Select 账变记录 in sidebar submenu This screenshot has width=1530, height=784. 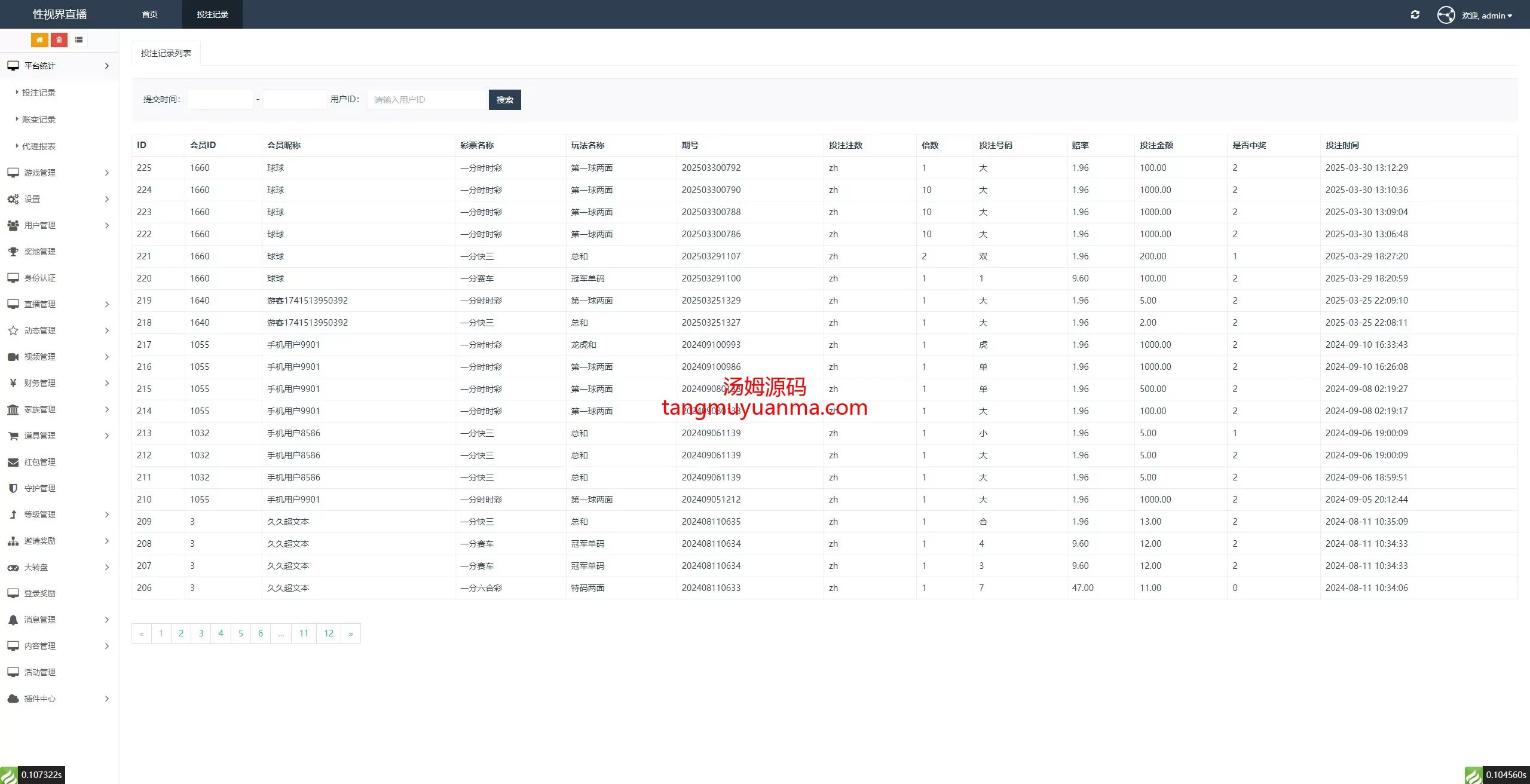tap(39, 120)
